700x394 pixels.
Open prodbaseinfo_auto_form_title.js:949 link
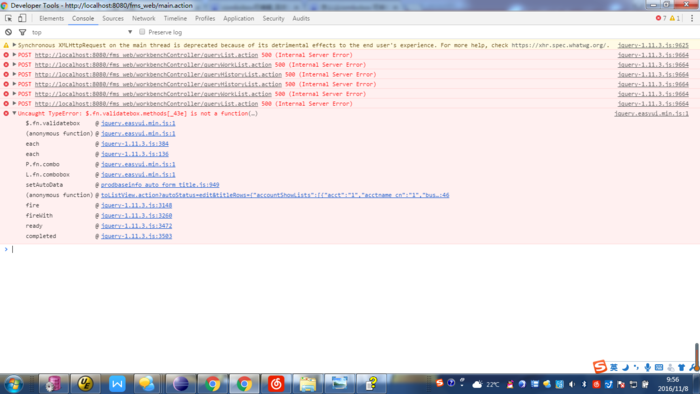pyautogui.click(x=160, y=185)
